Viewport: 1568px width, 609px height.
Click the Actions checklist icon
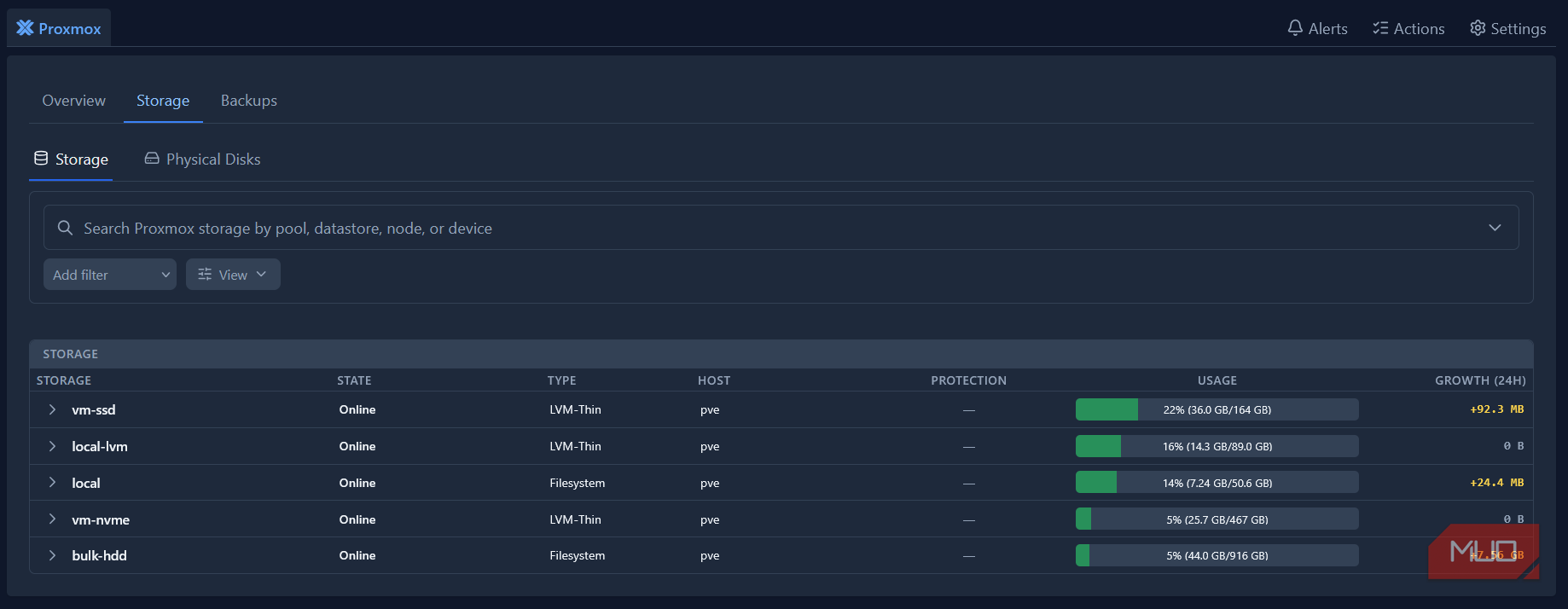[1380, 28]
